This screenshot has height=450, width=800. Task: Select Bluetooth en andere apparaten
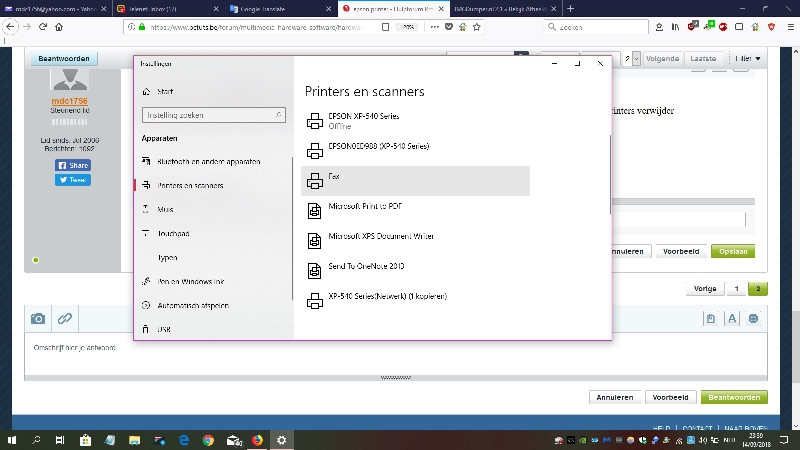208,162
